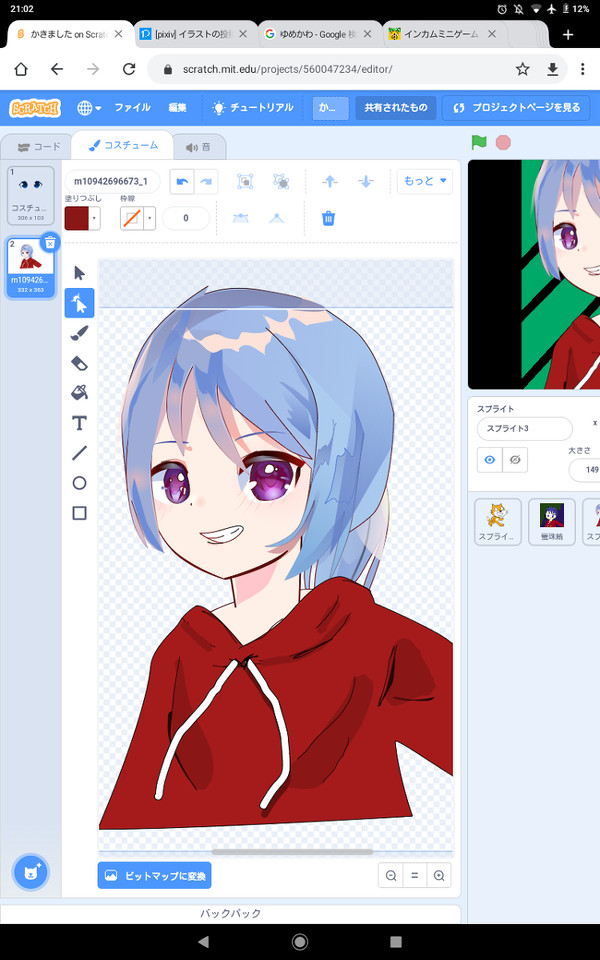Switch to the pixiv browser tab
This screenshot has height=960, width=600.
193,34
